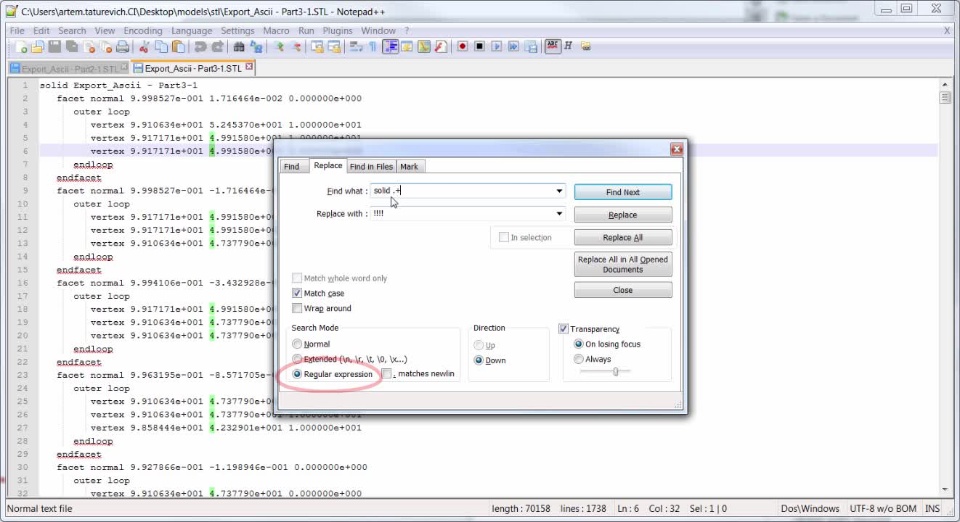Open the Plugins menu
The image size is (960, 522).
(337, 31)
